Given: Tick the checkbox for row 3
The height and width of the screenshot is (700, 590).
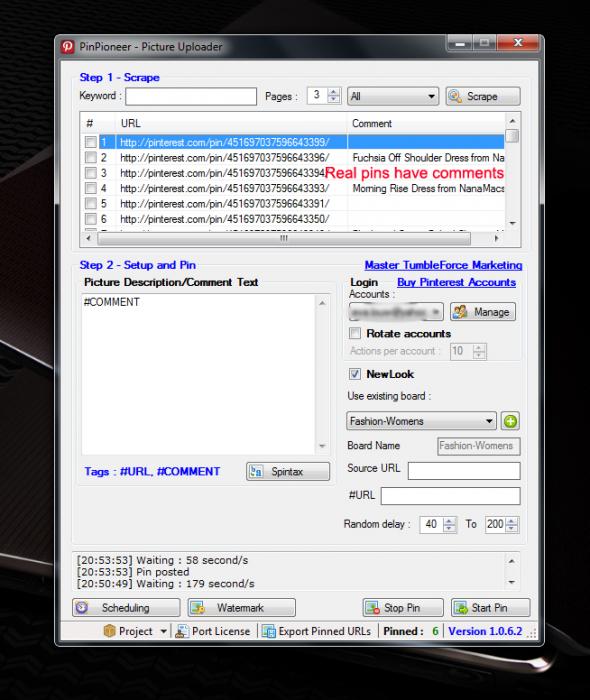Looking at the screenshot, I should (x=91, y=173).
